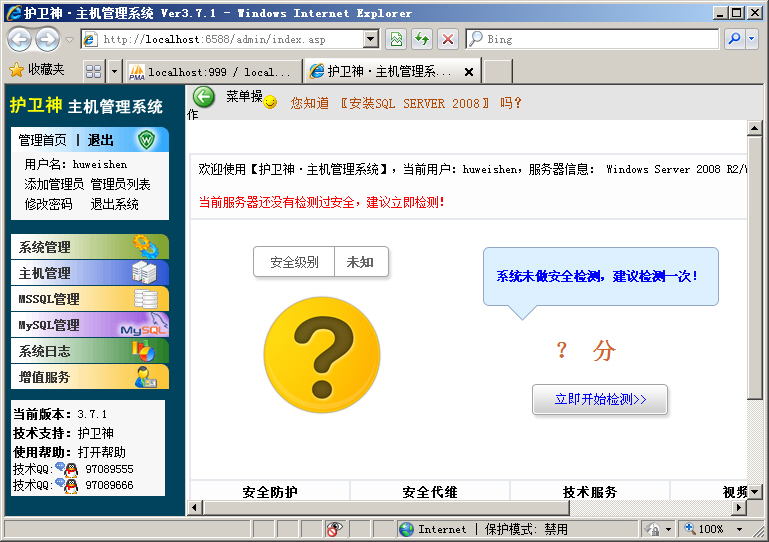Click the address bar URL field
The width and height of the screenshot is (769, 542).
pos(223,39)
